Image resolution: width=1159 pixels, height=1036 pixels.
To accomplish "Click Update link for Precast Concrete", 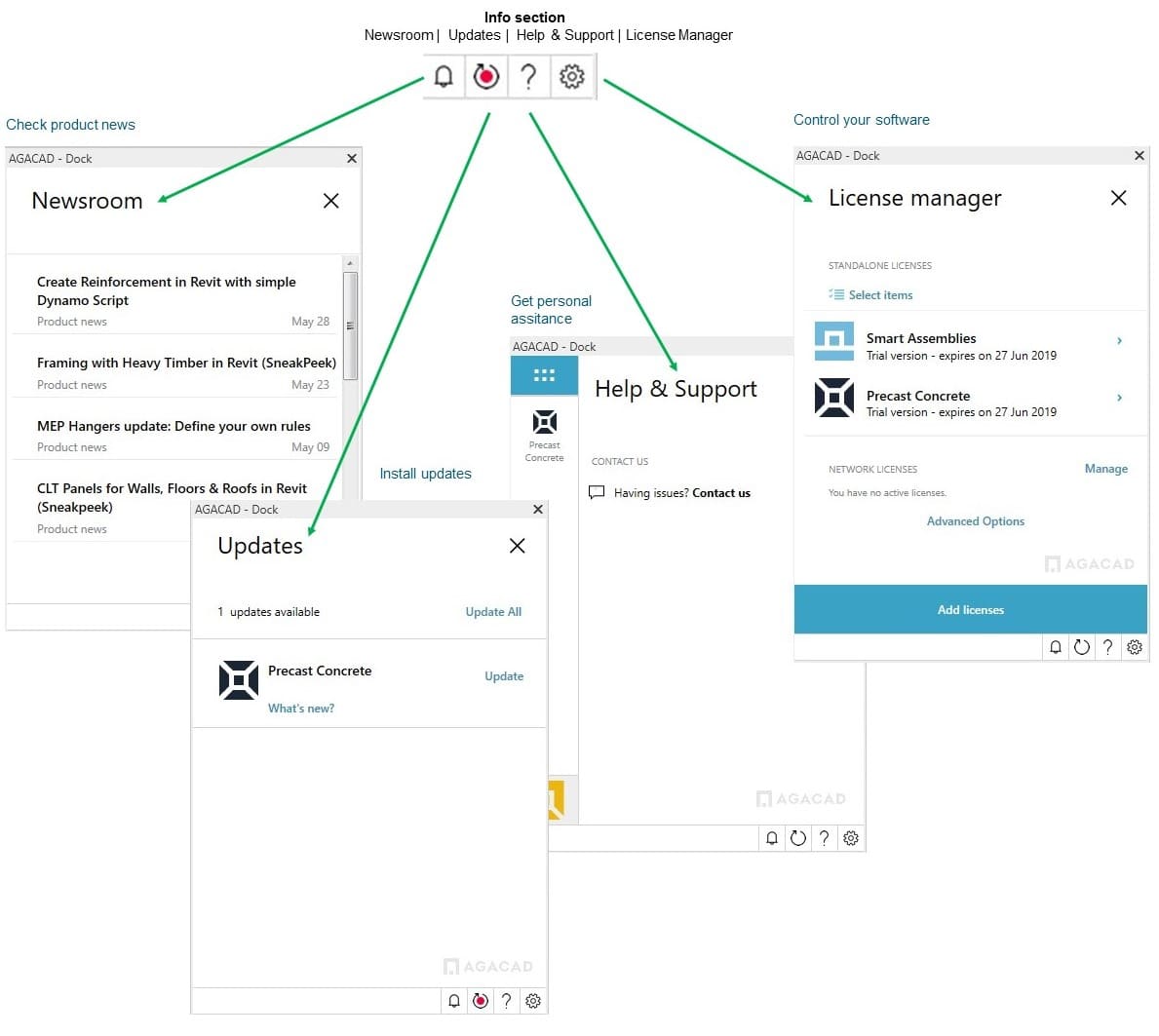I will [x=504, y=676].
